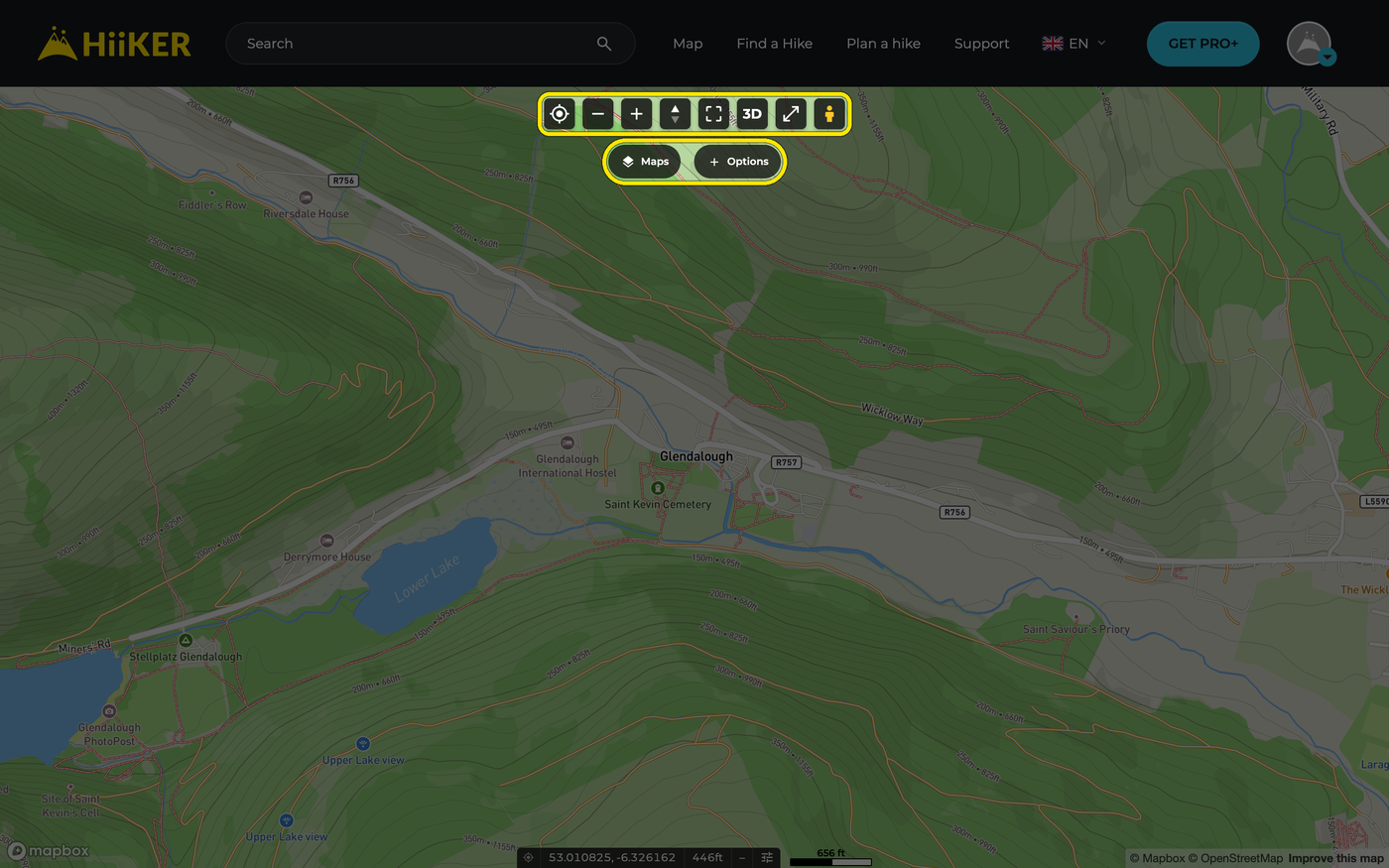
Task: Click the Glendalough village label
Action: tap(696, 456)
